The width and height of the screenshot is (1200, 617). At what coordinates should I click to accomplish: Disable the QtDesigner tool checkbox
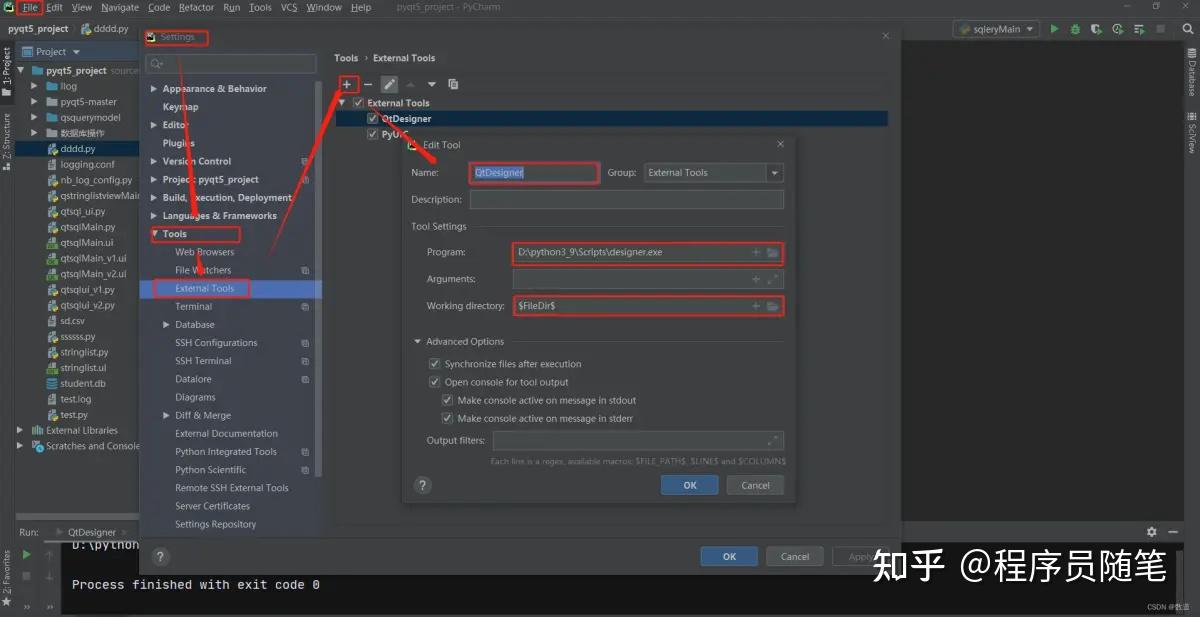[373, 118]
